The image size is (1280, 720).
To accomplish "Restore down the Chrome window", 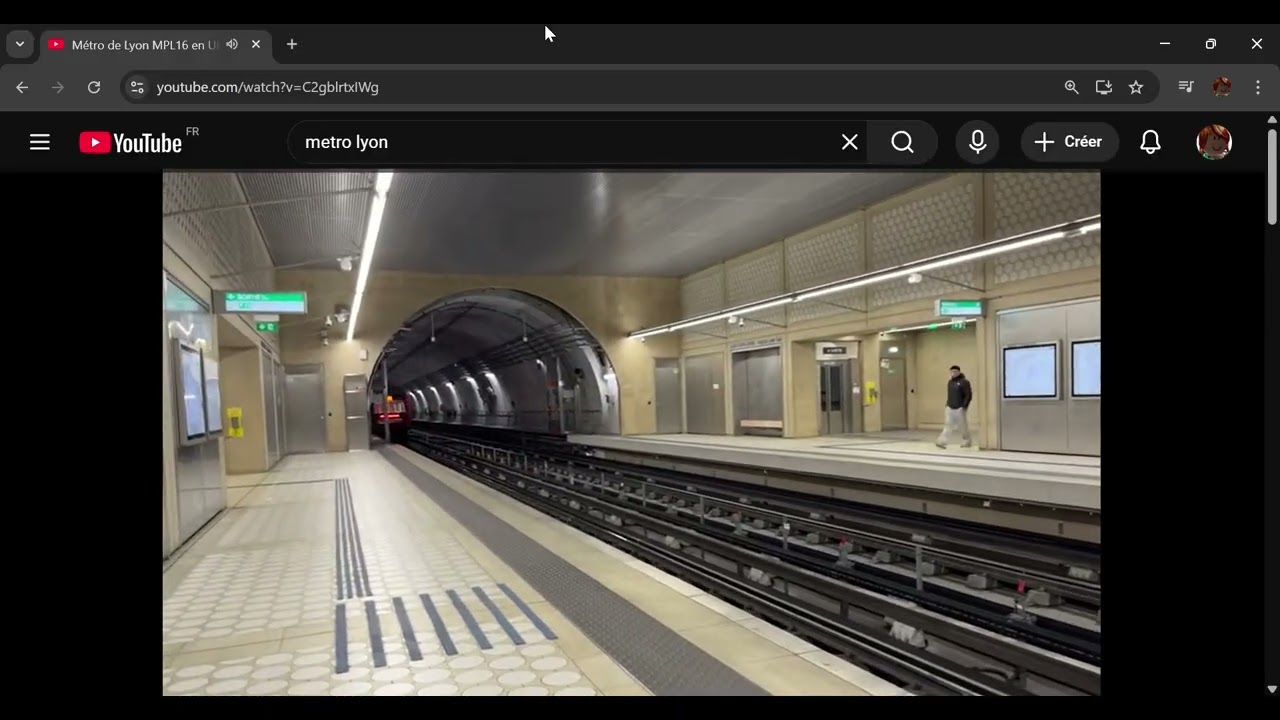I will (1211, 44).
